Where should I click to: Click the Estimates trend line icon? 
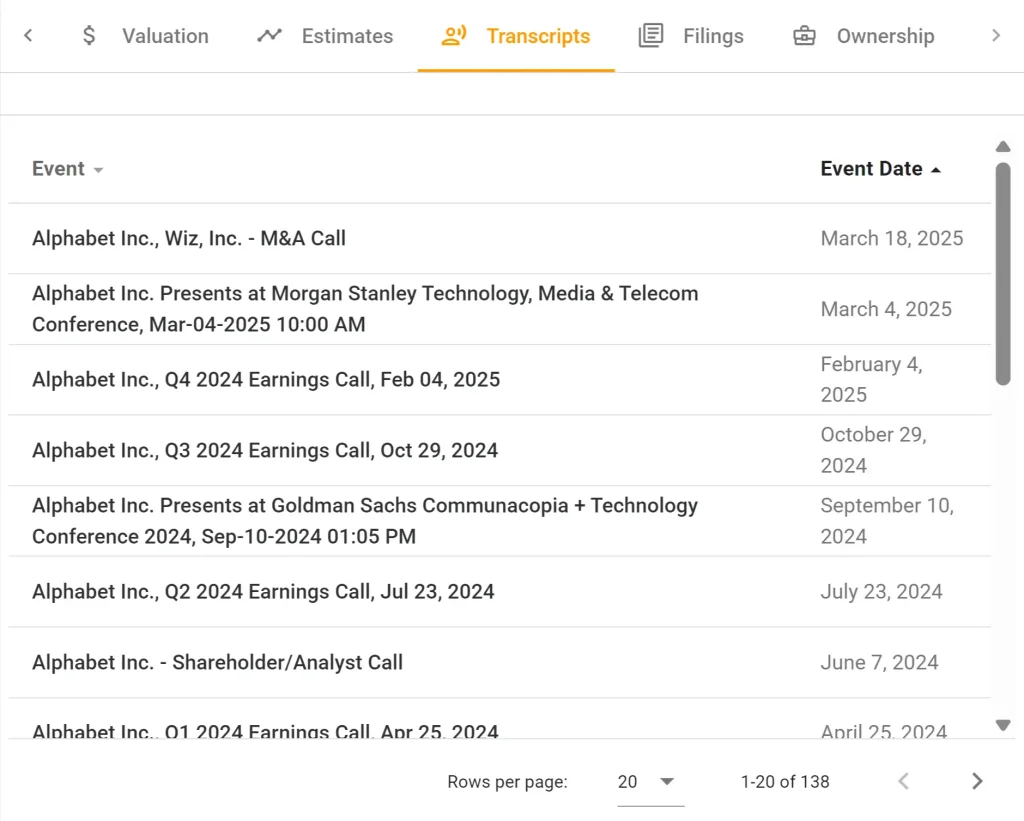pos(269,36)
